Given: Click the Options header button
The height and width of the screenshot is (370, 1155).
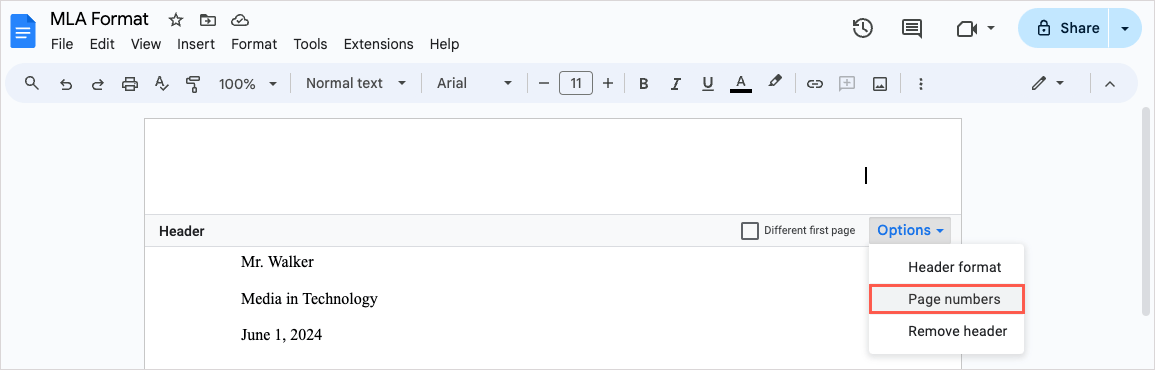Looking at the screenshot, I should point(910,231).
